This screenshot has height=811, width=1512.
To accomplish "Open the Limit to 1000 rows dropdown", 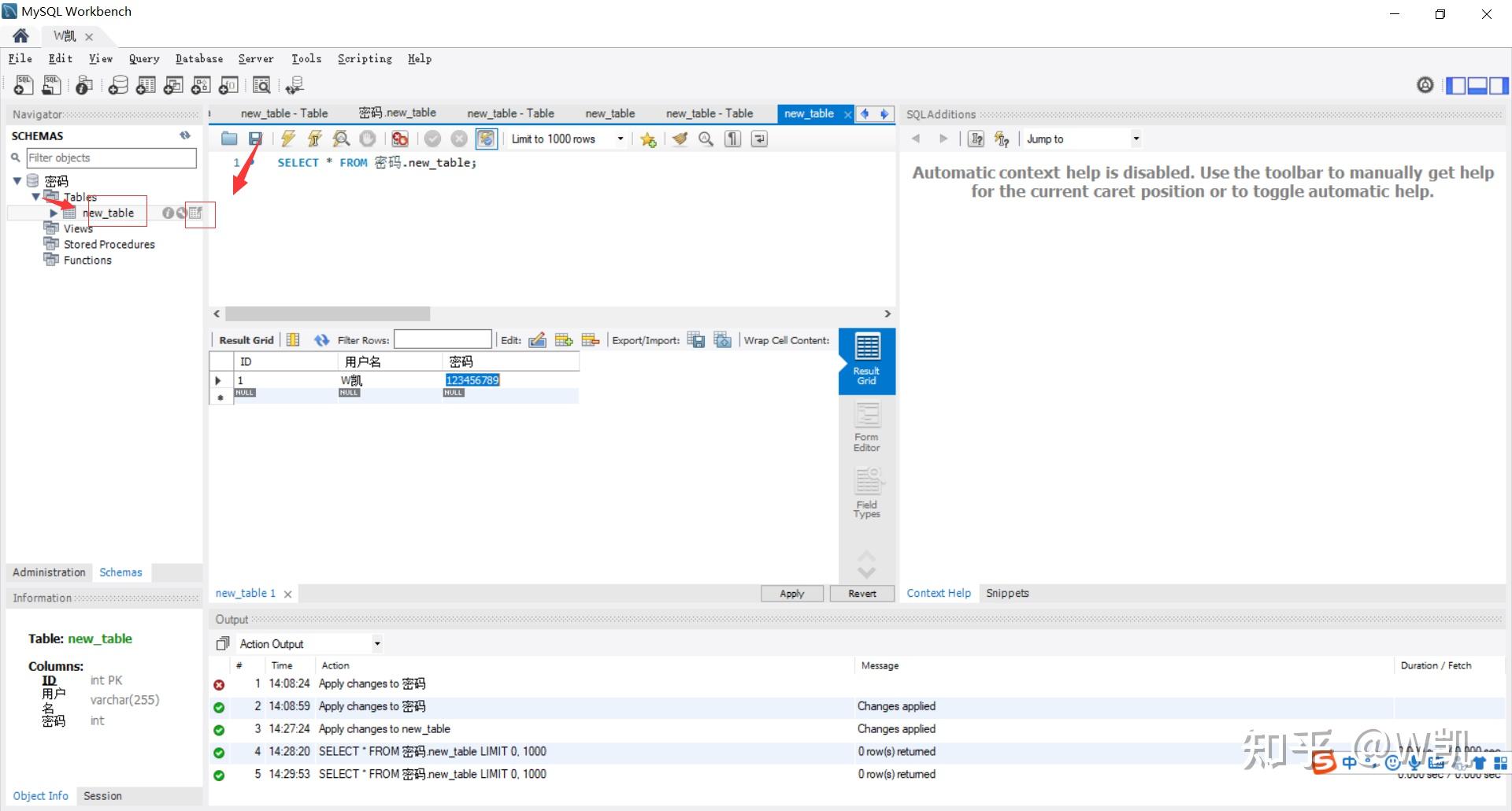I will tap(621, 139).
